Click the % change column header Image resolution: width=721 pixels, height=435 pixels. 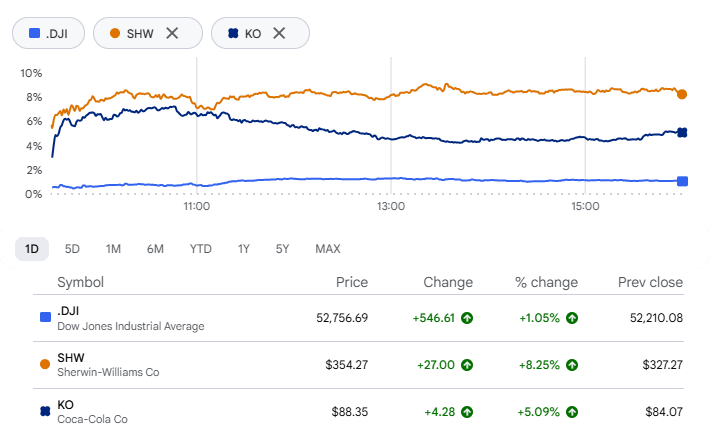tap(546, 282)
